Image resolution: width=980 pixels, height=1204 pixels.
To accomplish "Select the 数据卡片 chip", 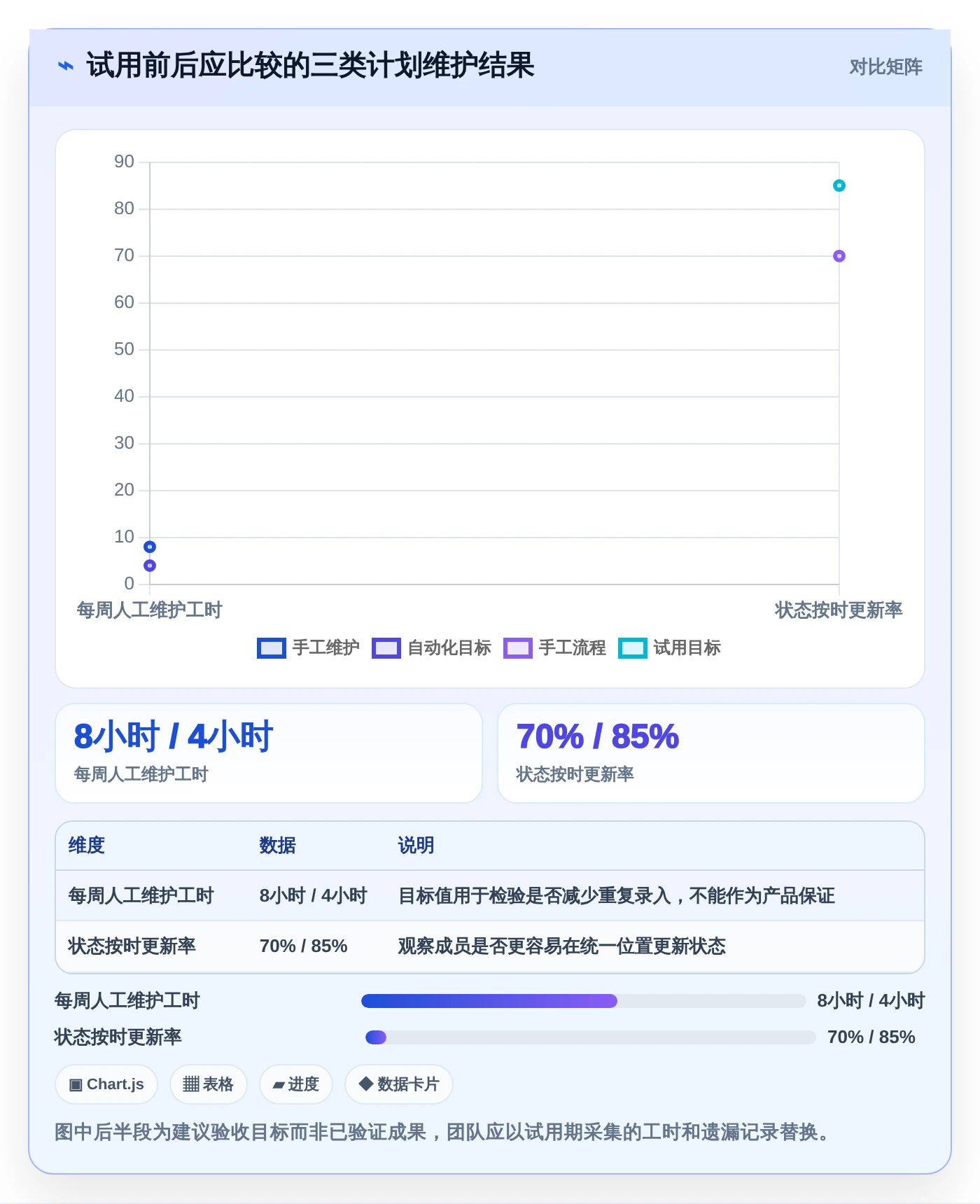I will (x=399, y=1084).
